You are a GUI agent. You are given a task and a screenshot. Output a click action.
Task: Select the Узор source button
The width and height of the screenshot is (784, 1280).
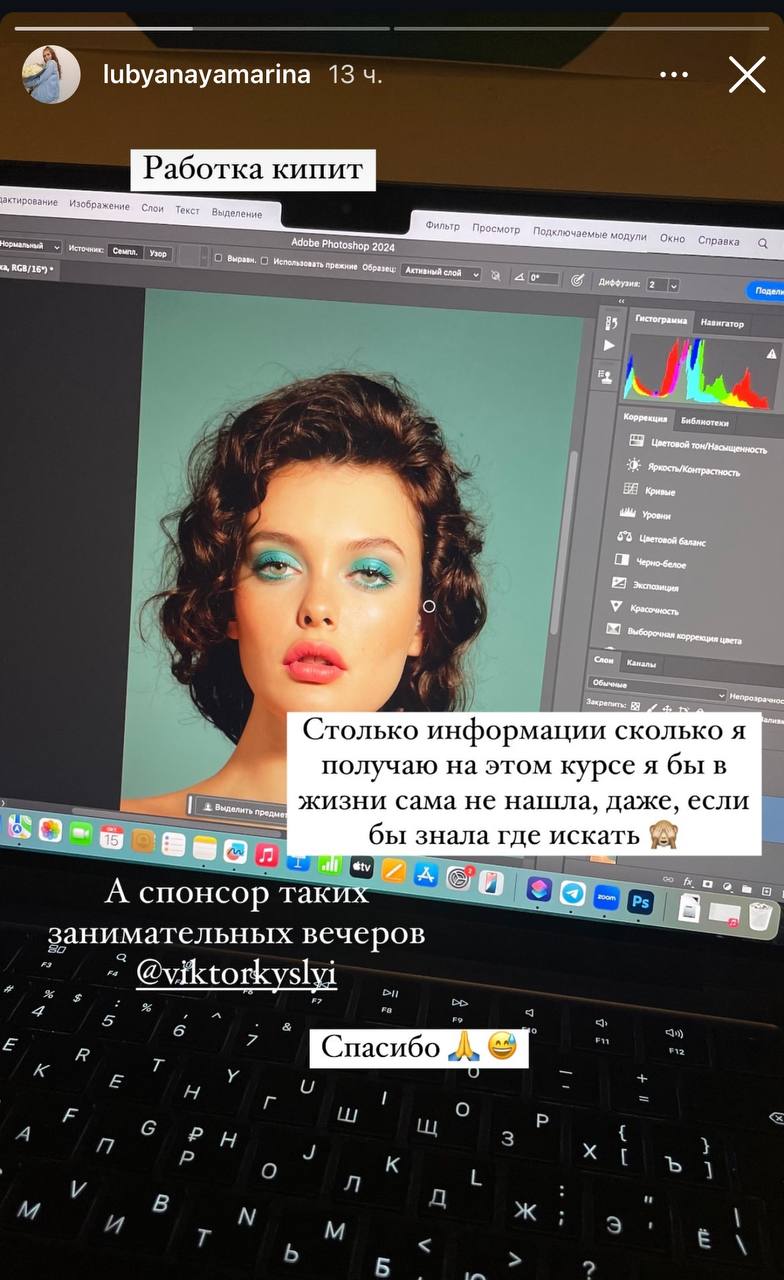158,253
